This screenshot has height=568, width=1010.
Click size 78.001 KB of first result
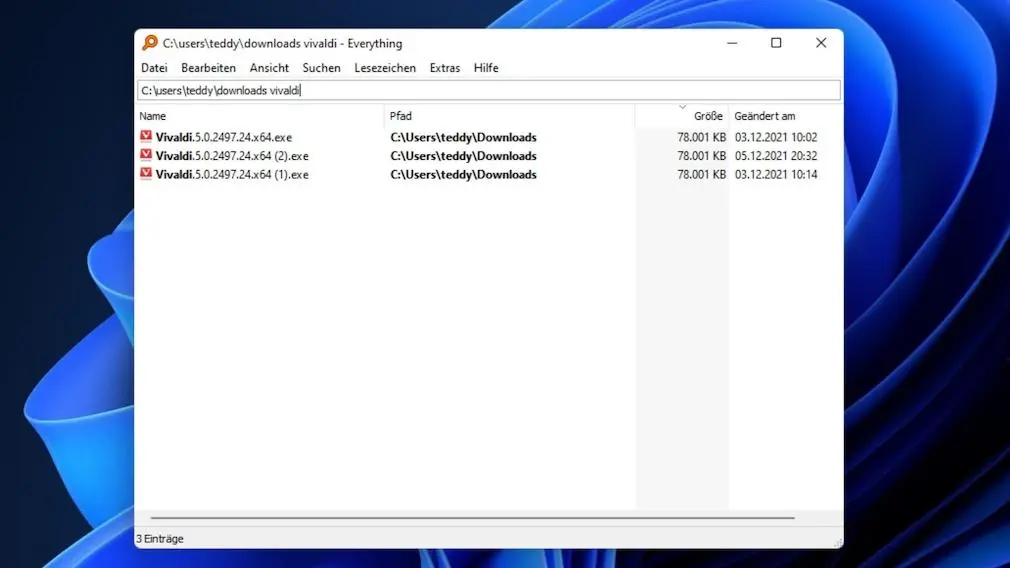701,137
